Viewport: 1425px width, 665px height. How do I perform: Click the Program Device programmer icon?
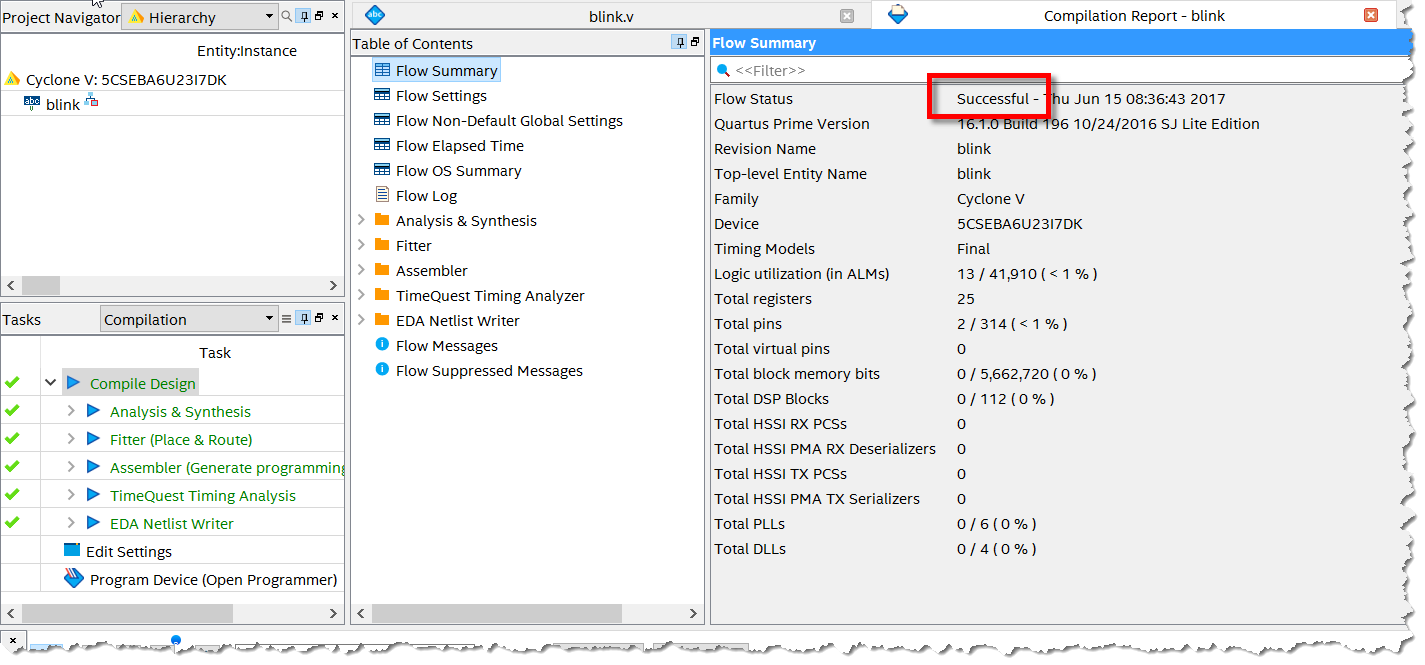click(73, 578)
